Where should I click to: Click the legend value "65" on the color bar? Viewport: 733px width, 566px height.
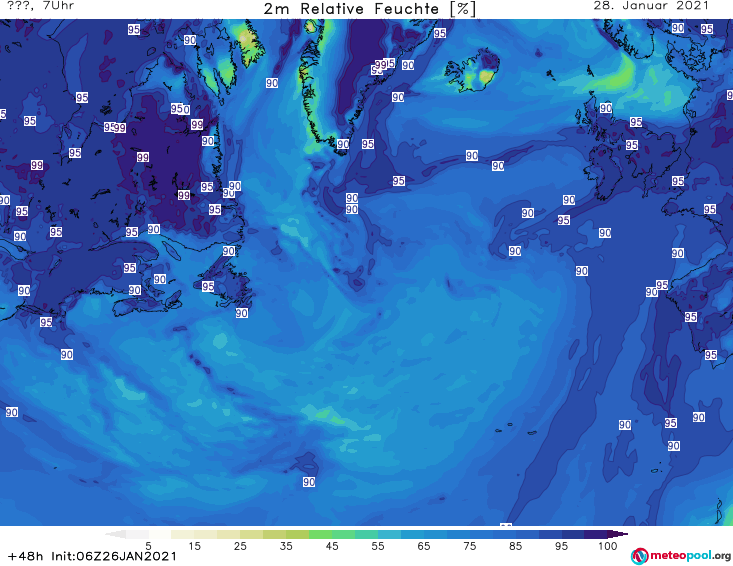pyautogui.click(x=424, y=546)
